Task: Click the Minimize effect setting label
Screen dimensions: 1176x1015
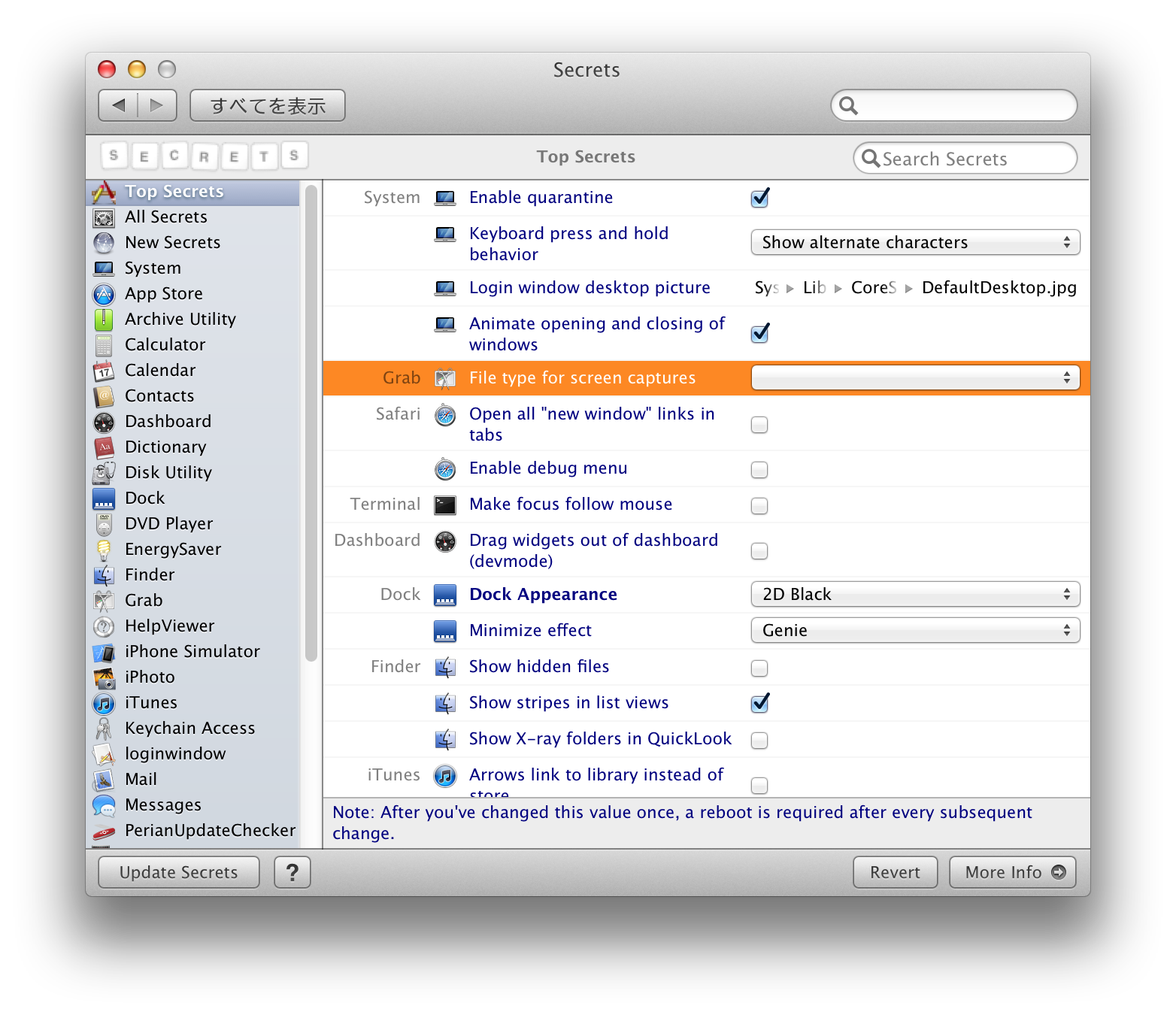Action: [530, 631]
